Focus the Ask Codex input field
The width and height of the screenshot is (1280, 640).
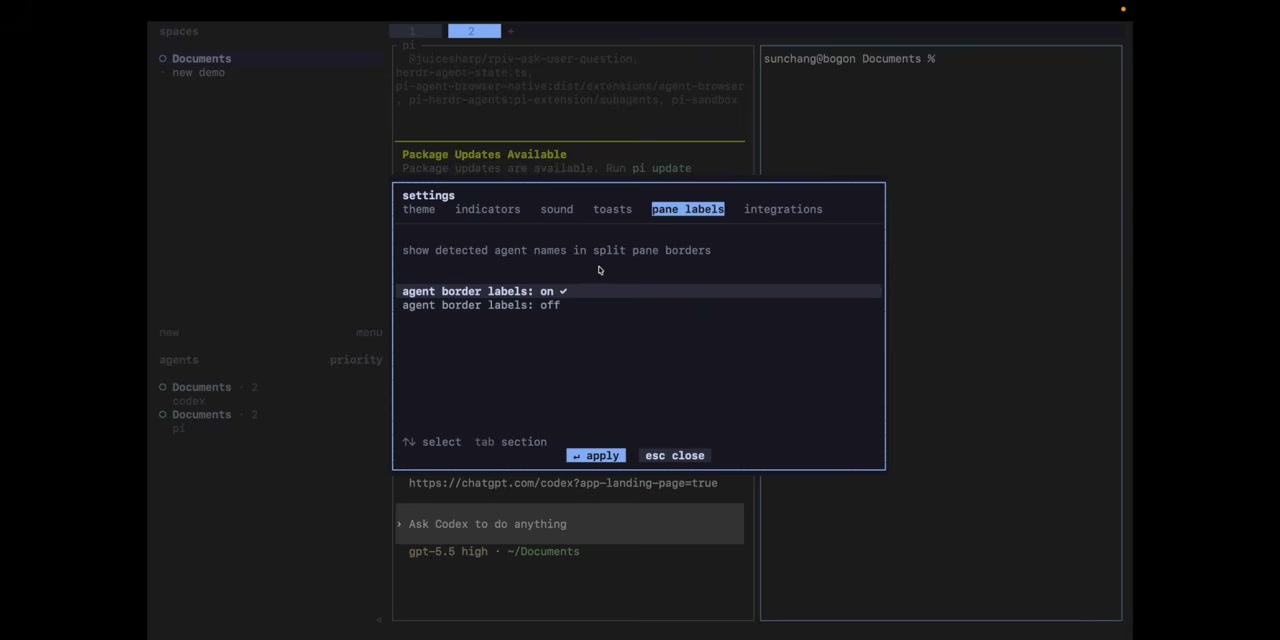pyautogui.click(x=570, y=524)
